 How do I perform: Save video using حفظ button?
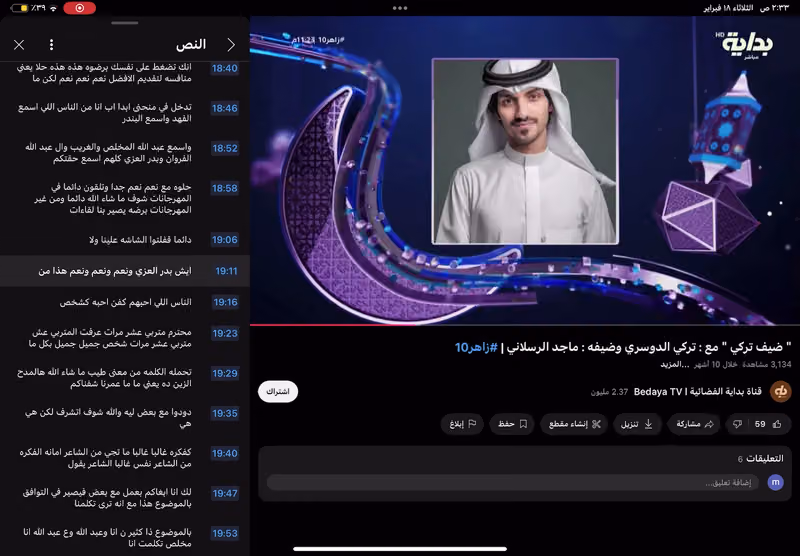point(512,424)
